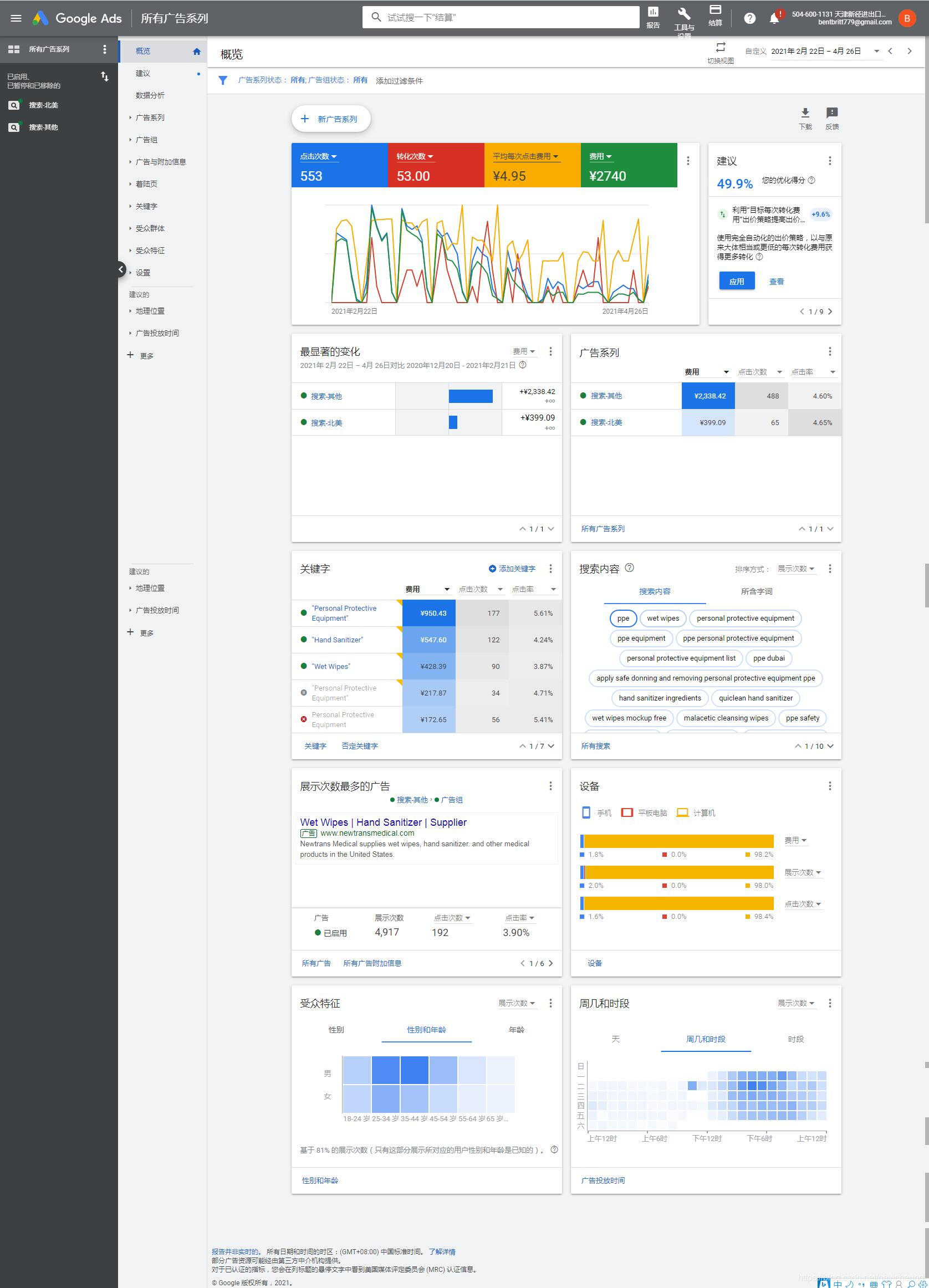929x1288 pixels.
Task: Open the 平均每次点击费用 metric dropdown
Action: click(526, 157)
